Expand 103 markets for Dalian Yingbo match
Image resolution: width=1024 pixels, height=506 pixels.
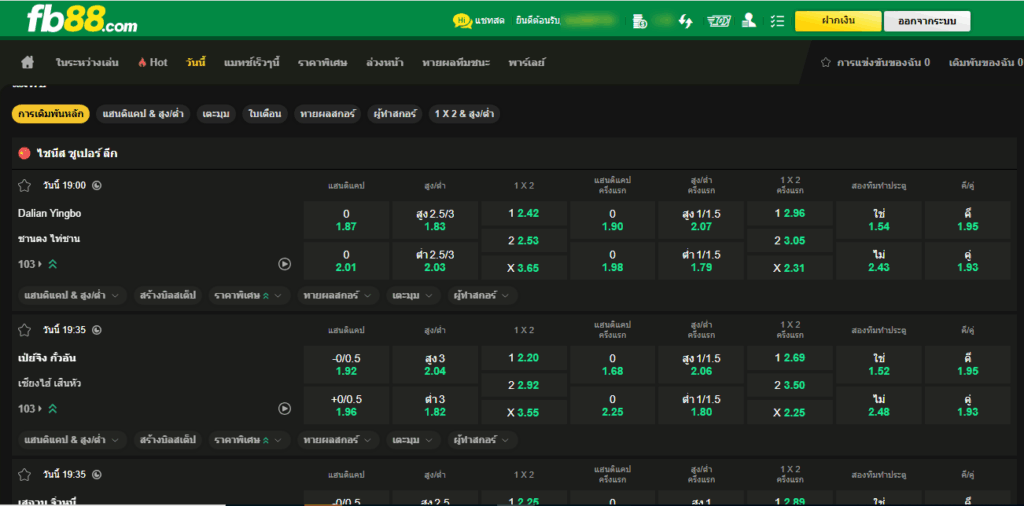click(x=30, y=264)
